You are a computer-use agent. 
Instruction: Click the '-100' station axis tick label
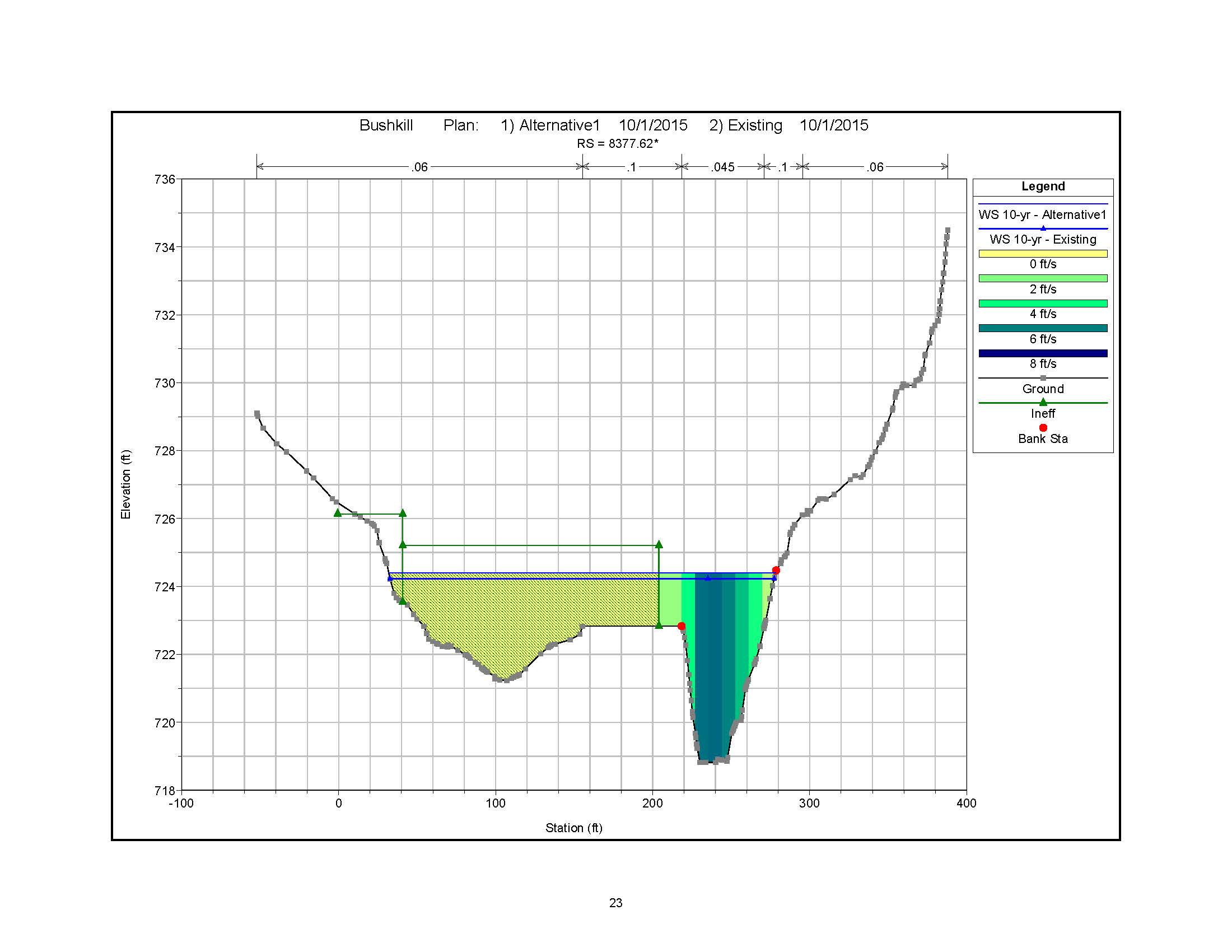click(x=181, y=803)
